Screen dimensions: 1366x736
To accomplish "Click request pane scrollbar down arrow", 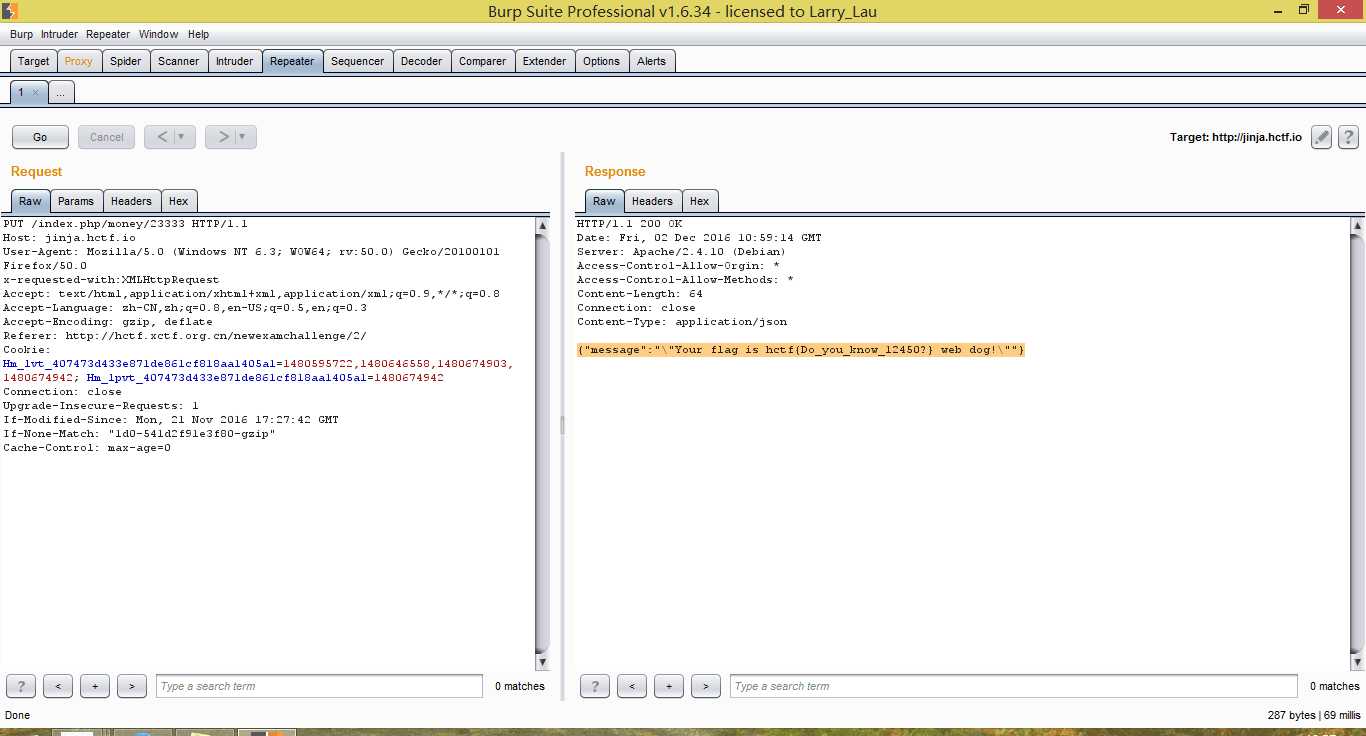I will click(543, 662).
